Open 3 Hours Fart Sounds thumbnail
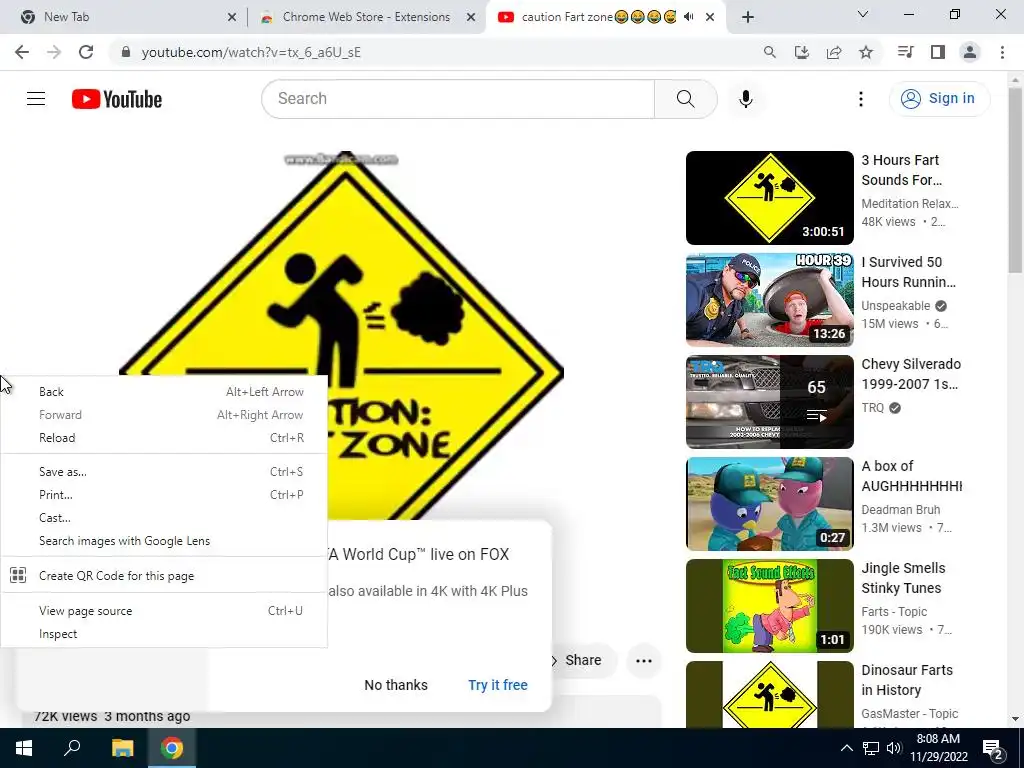This screenshot has height=768, width=1024. pos(769,198)
